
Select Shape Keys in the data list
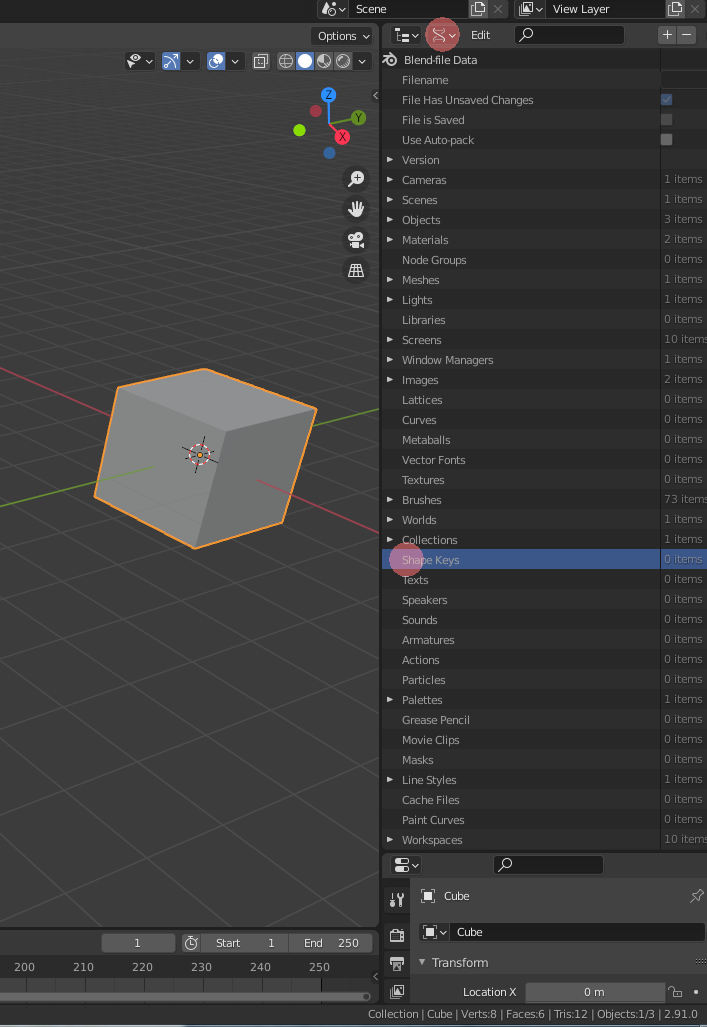point(431,560)
